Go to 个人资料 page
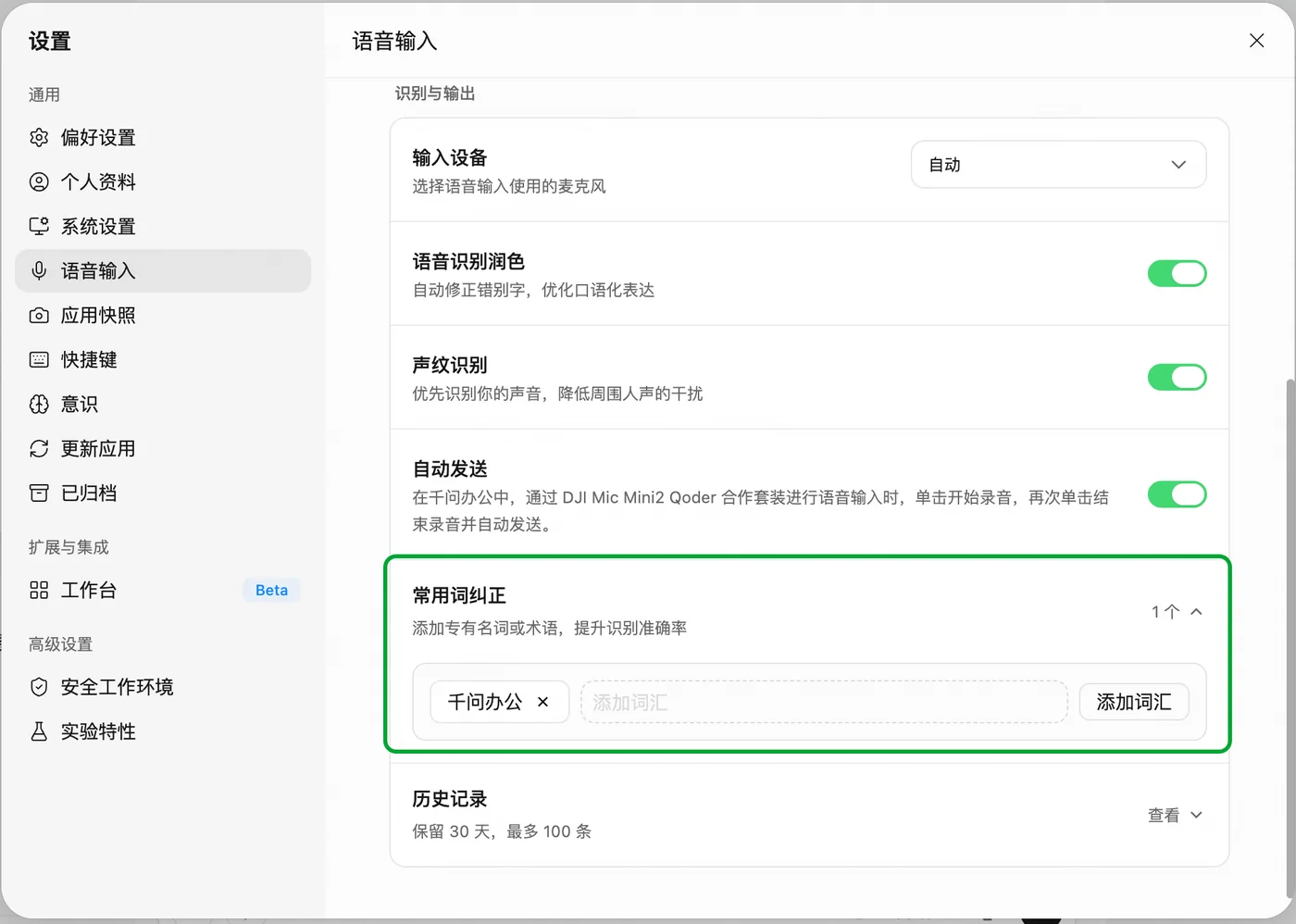The image size is (1296, 924). point(163,182)
